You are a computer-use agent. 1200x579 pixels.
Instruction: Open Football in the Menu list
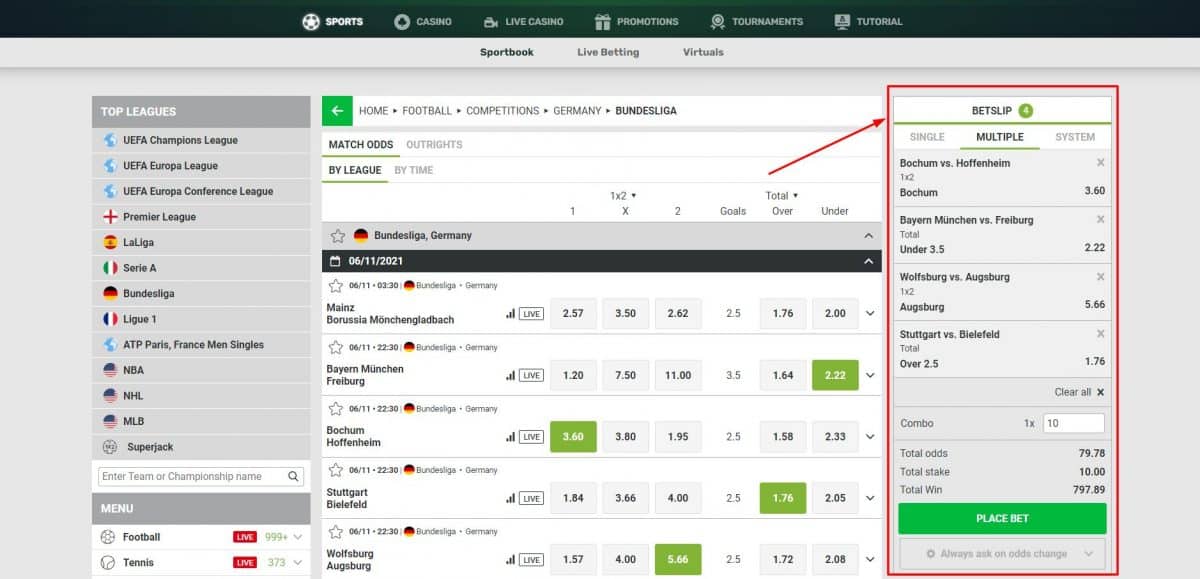point(201,537)
